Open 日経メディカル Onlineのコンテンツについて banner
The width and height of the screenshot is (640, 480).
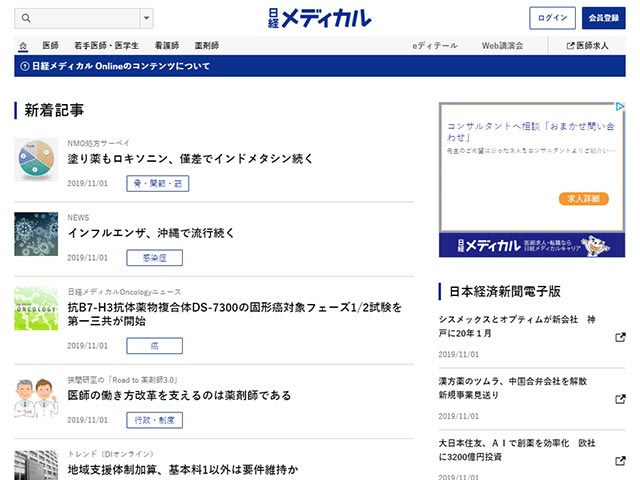(320, 66)
